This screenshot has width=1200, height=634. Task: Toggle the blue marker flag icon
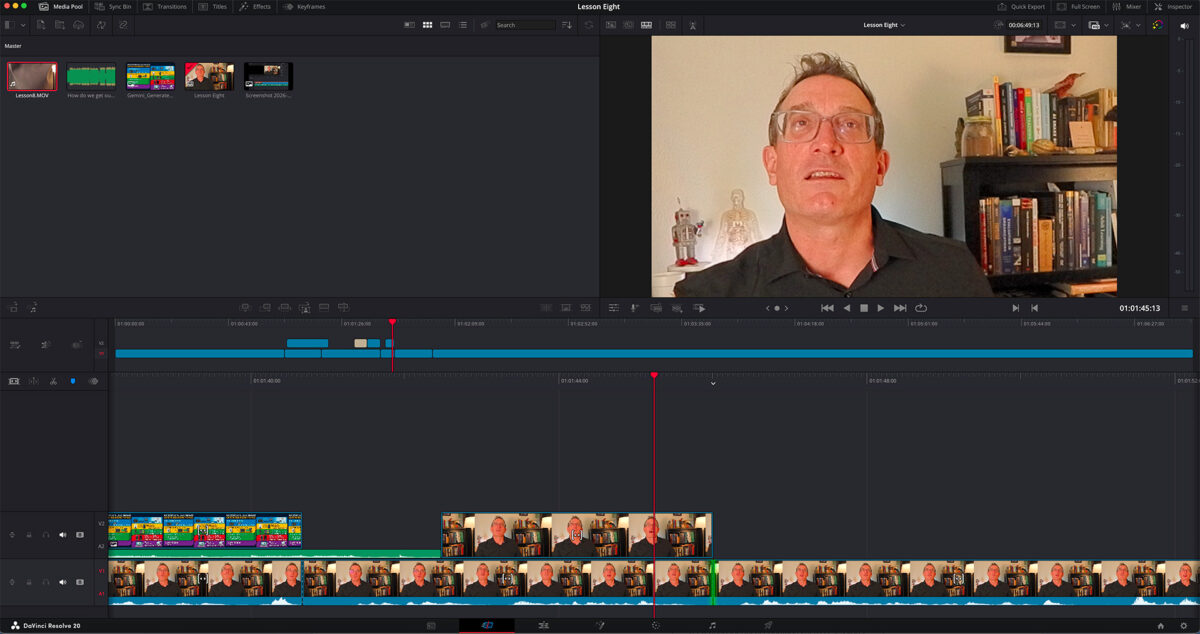(x=72, y=381)
